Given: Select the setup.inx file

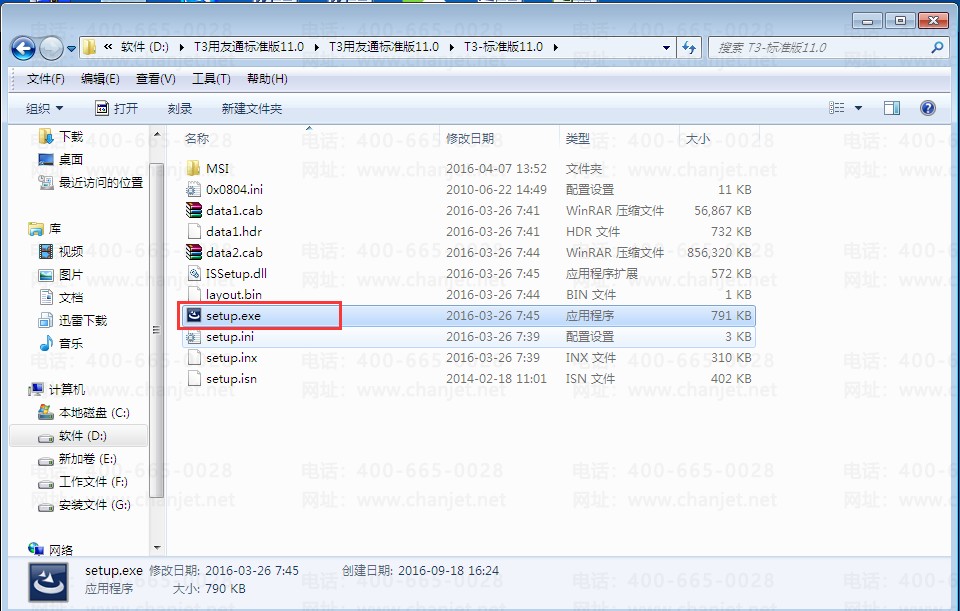Looking at the screenshot, I should tap(231, 358).
